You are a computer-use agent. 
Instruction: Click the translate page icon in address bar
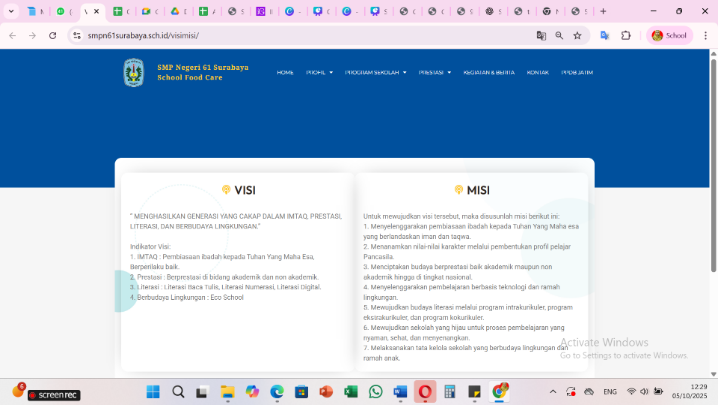541,35
